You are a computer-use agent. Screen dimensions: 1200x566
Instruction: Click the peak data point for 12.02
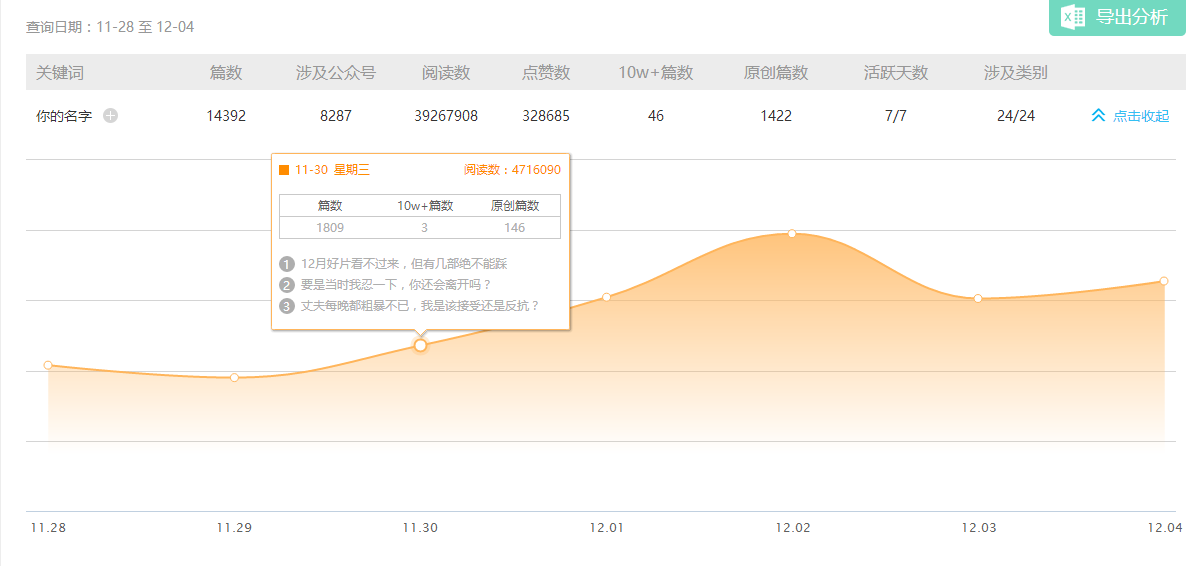[x=792, y=233]
